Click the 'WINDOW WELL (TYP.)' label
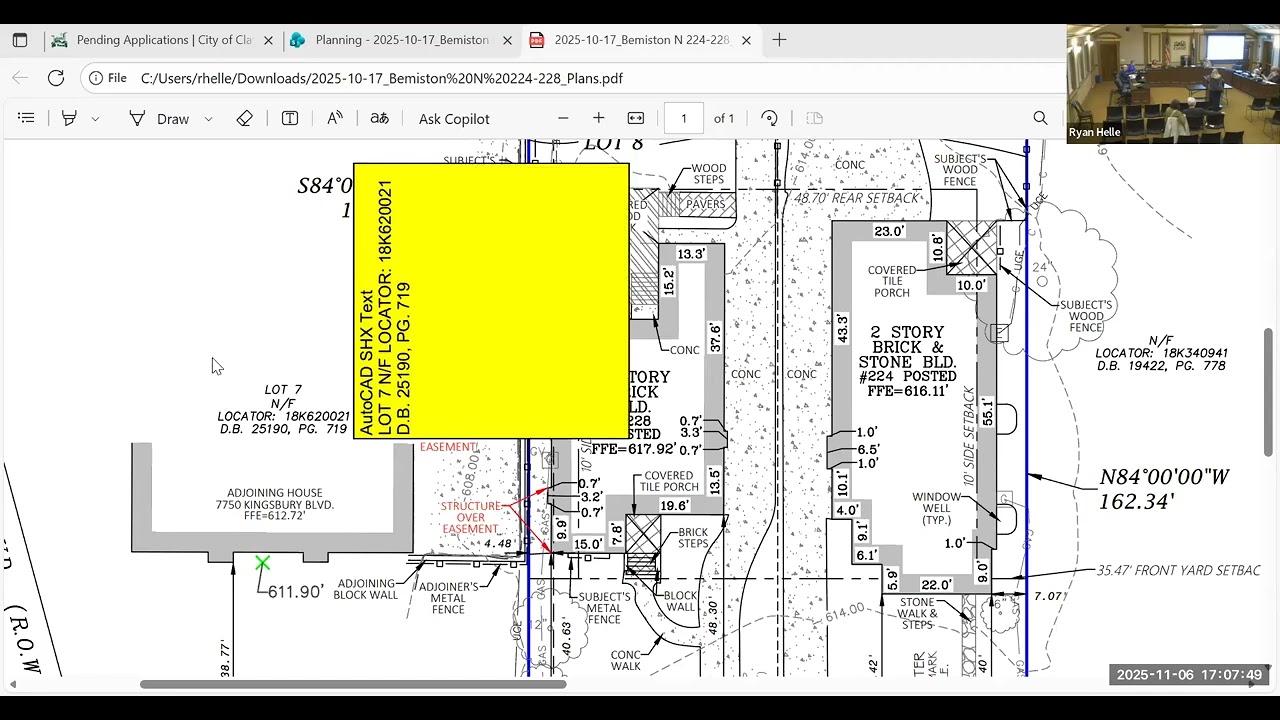The height and width of the screenshot is (720, 1280). tap(937, 508)
